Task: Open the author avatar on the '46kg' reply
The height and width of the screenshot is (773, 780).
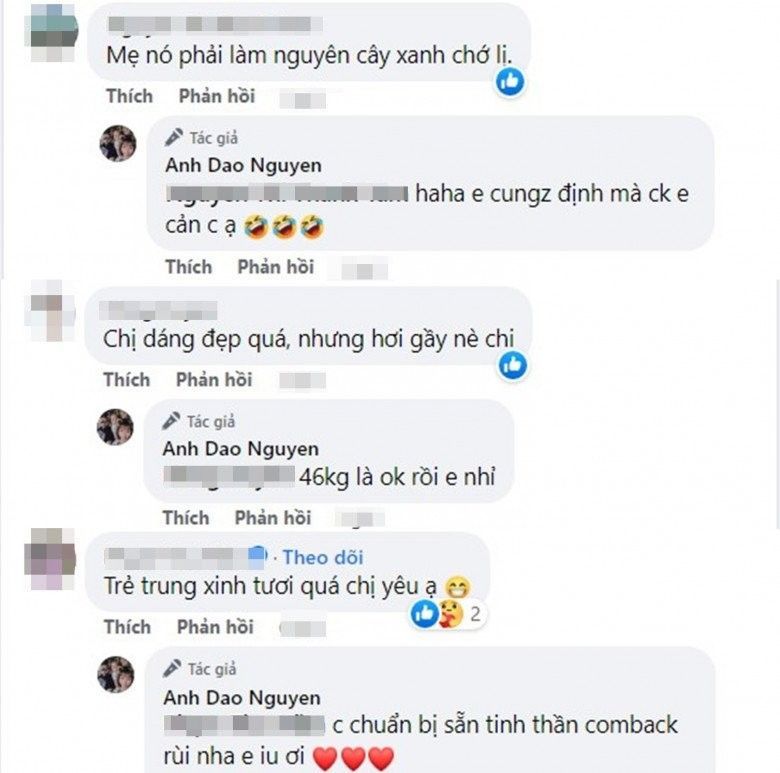Action: tap(115, 427)
